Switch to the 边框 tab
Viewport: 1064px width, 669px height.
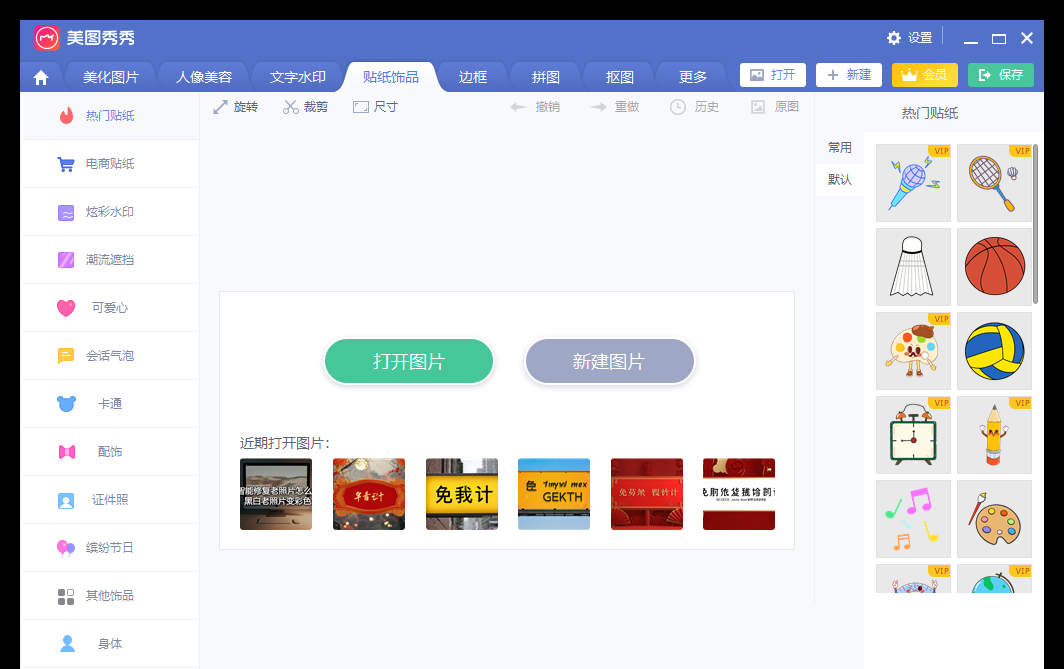coord(473,77)
